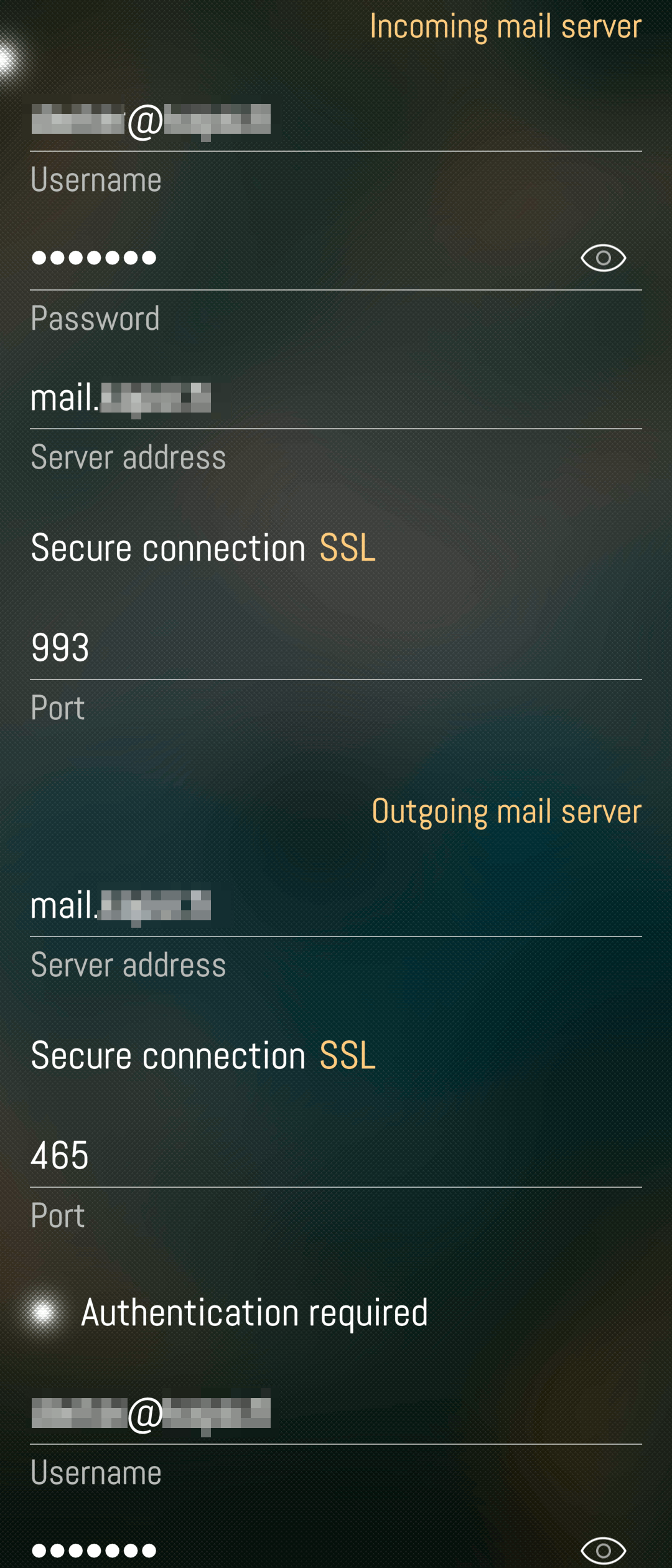Screen dimensions: 672x1568
Task: Select orange SSL value under Outgoing mail server
Action: 347,1055
